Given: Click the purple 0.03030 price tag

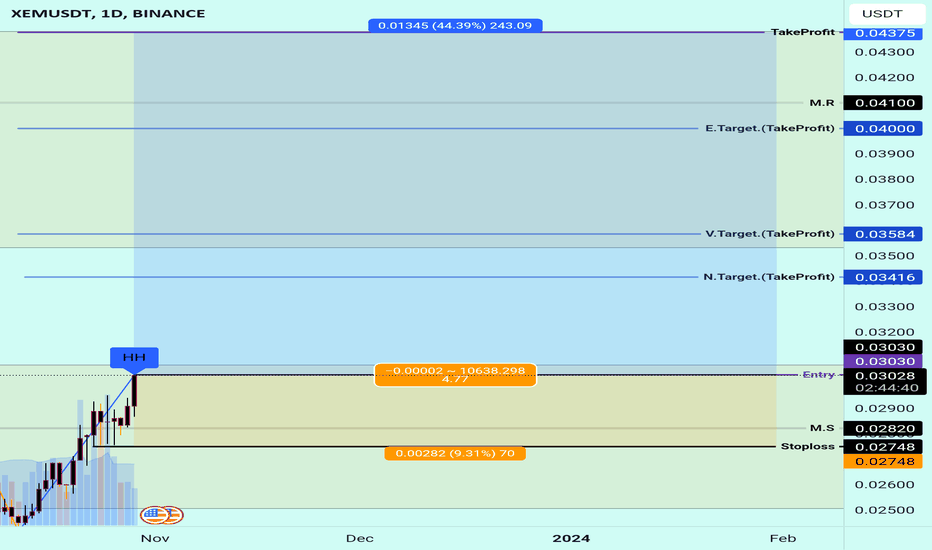Looking at the screenshot, I should 883,361.
